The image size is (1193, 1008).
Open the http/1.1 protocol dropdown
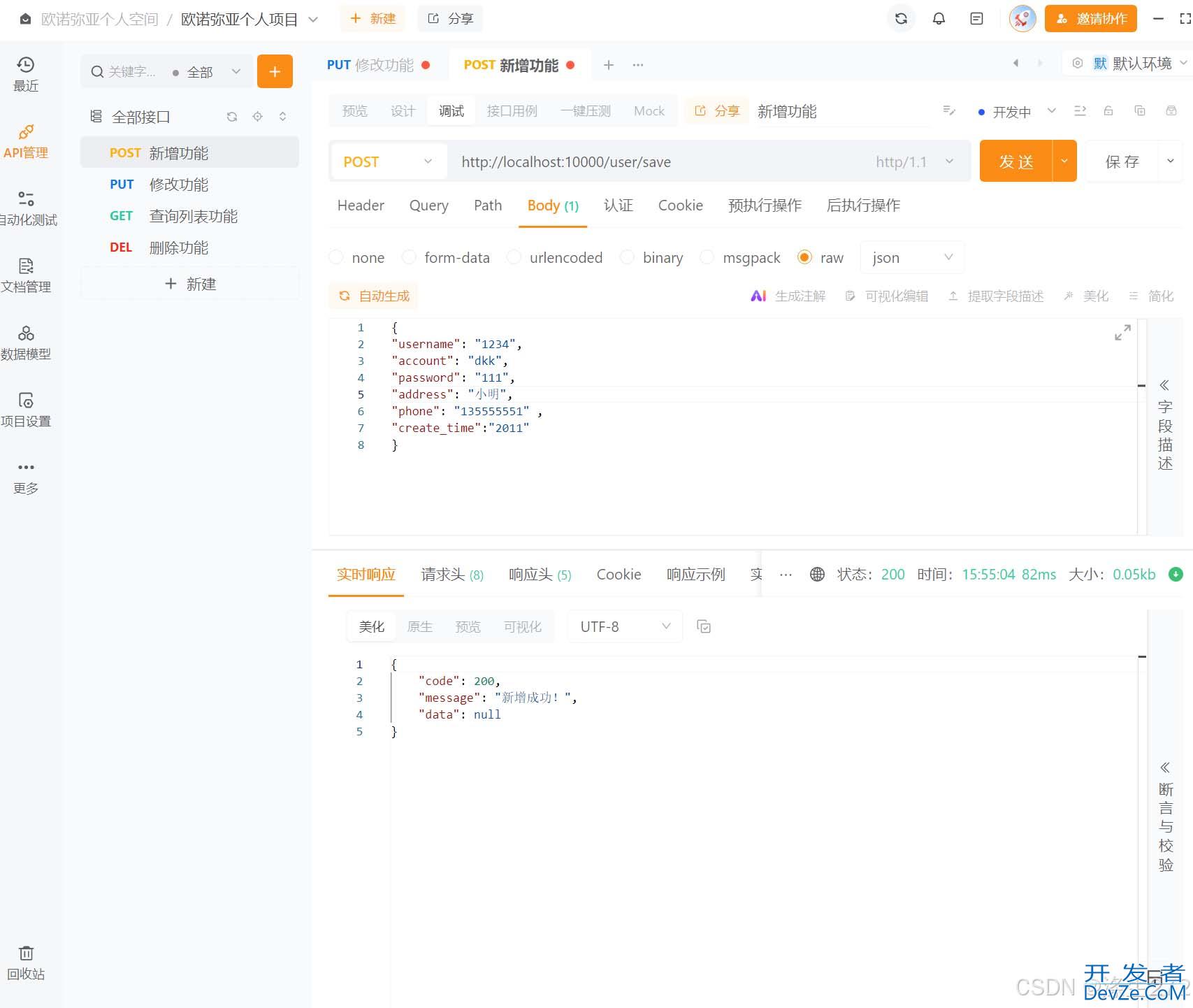pos(915,162)
